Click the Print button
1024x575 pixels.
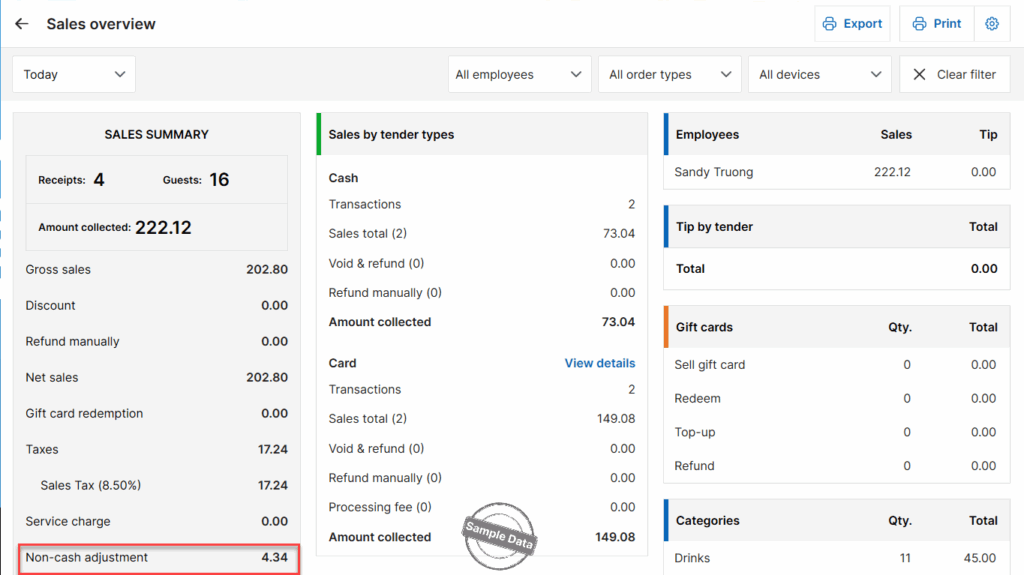click(935, 24)
